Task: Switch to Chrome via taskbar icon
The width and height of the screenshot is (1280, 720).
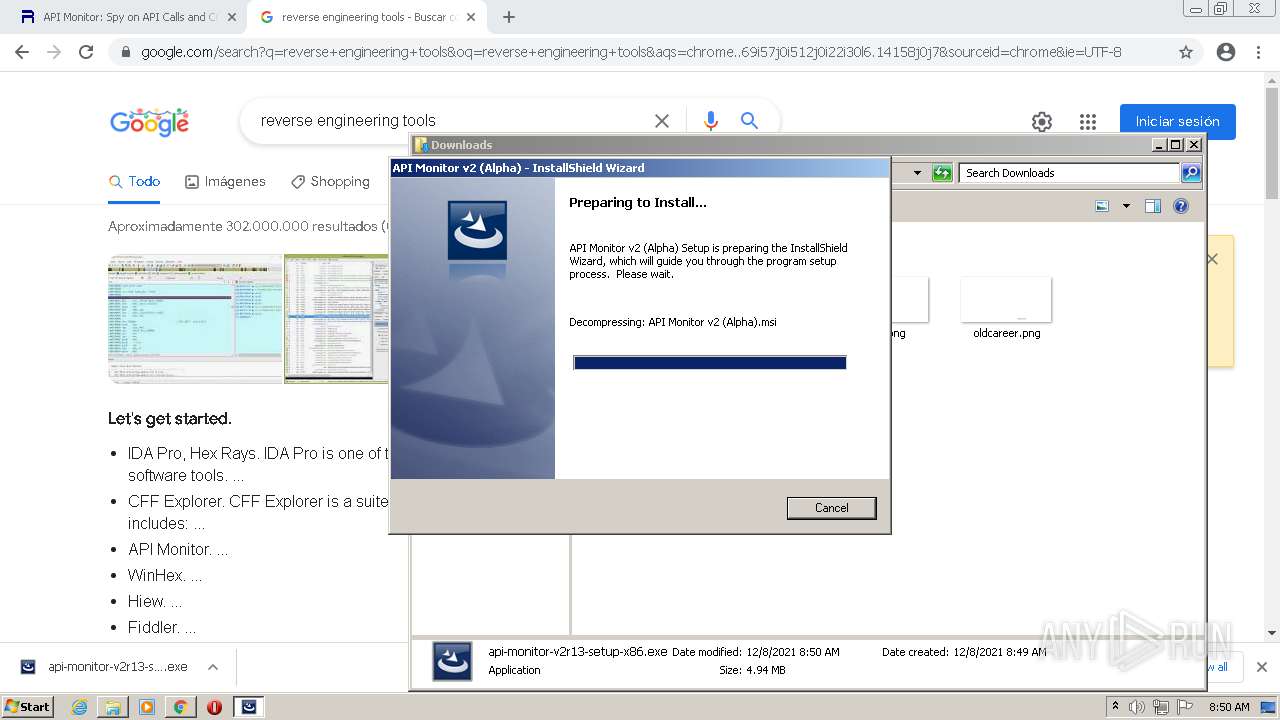Action: click(x=180, y=707)
